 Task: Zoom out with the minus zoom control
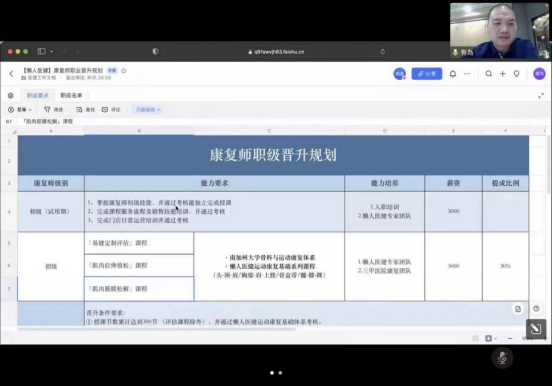[510, 338]
